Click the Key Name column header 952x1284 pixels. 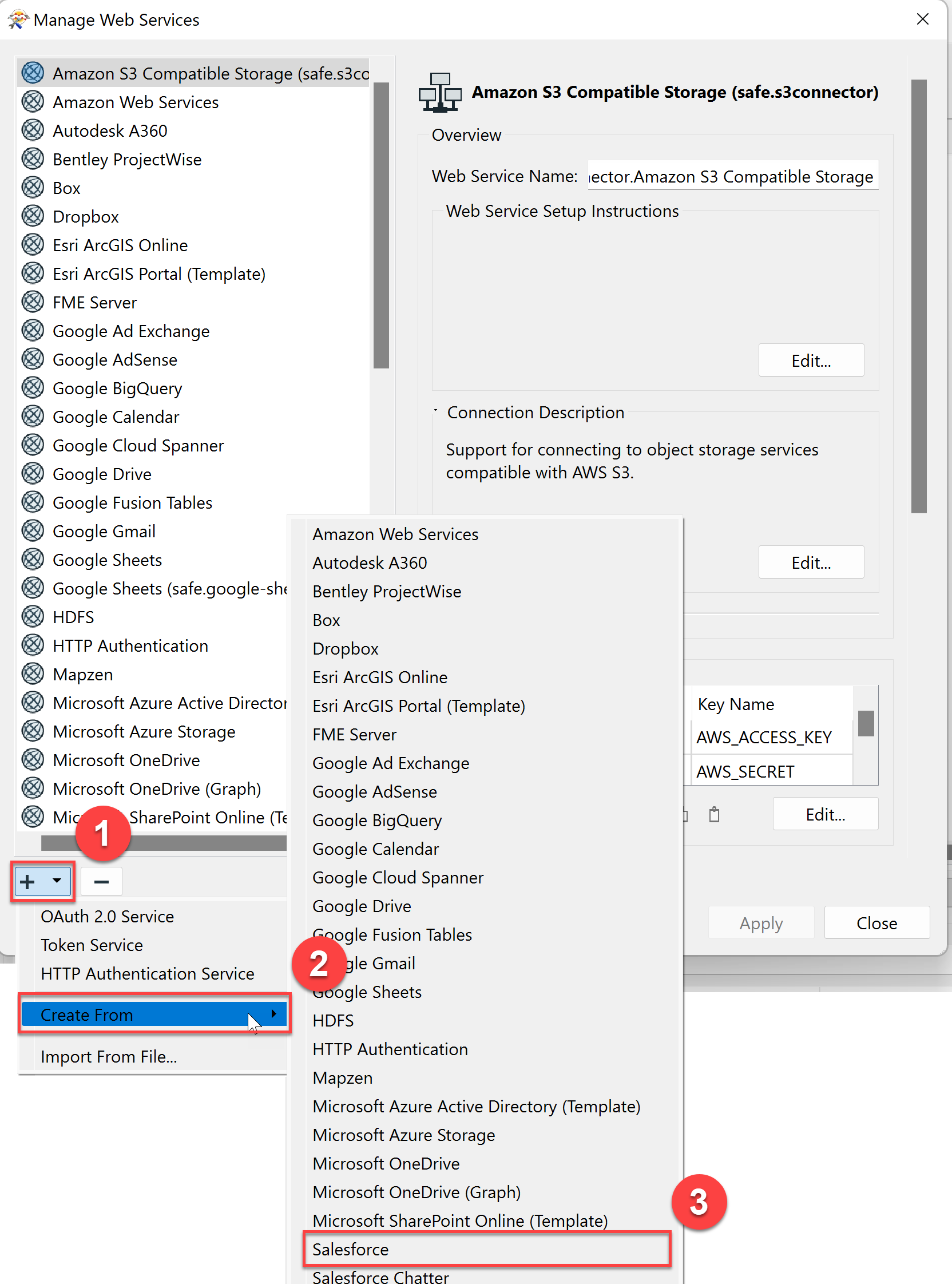point(771,704)
